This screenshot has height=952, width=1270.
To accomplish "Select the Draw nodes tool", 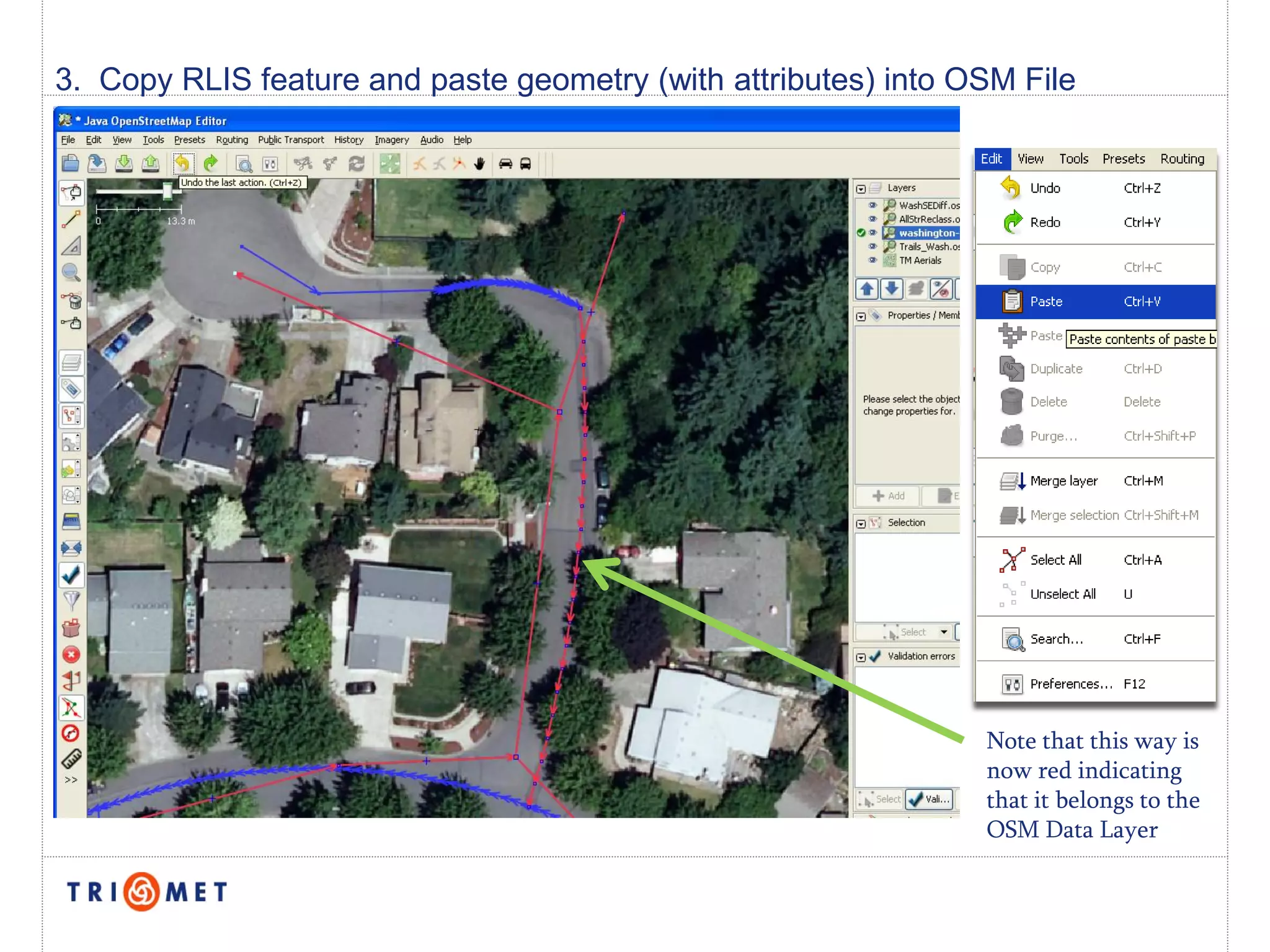I will tap(71, 219).
